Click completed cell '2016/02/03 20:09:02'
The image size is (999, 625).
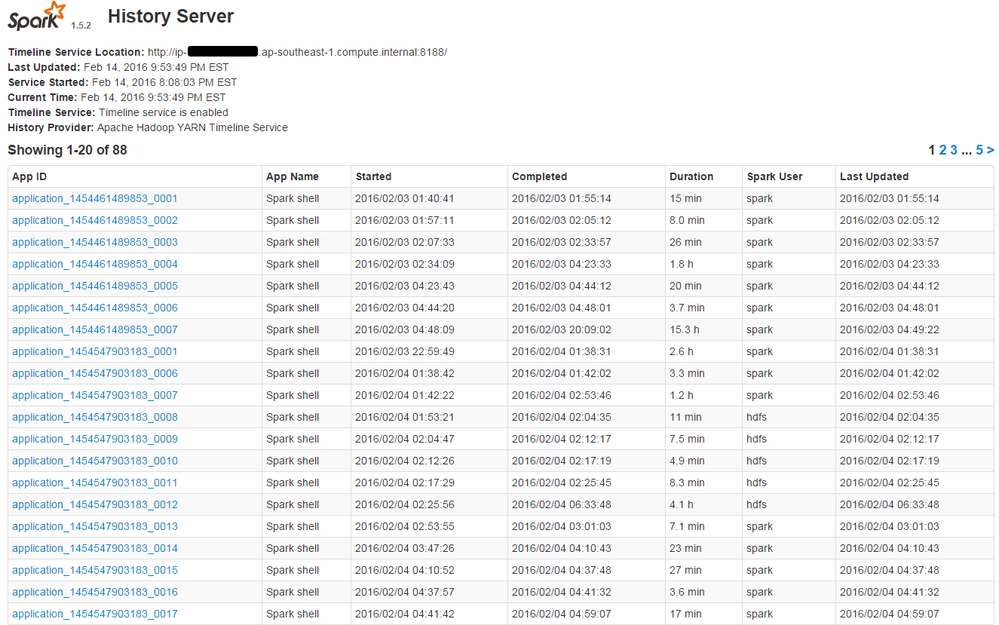coord(561,329)
